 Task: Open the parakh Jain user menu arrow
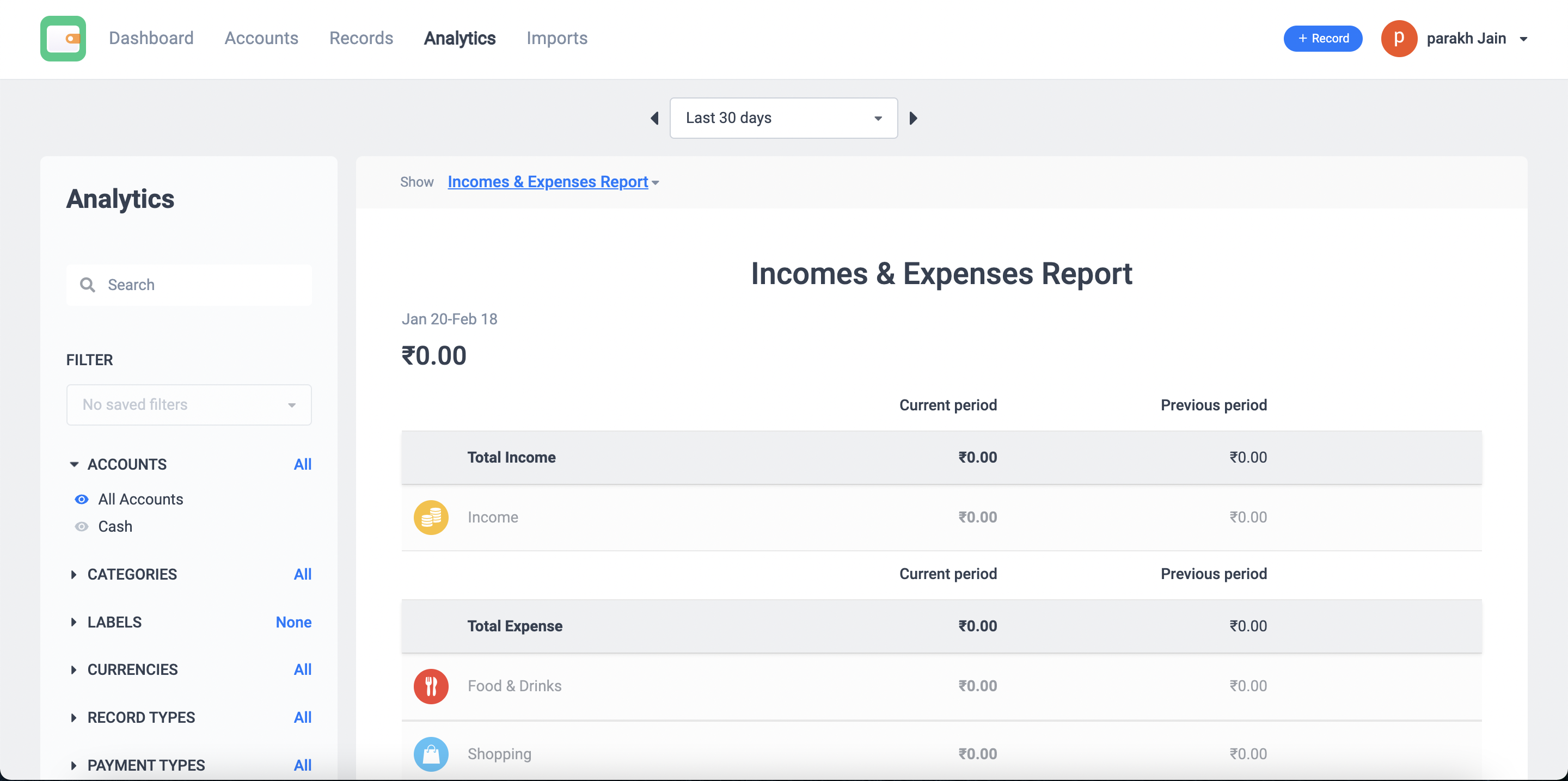[x=1523, y=39]
